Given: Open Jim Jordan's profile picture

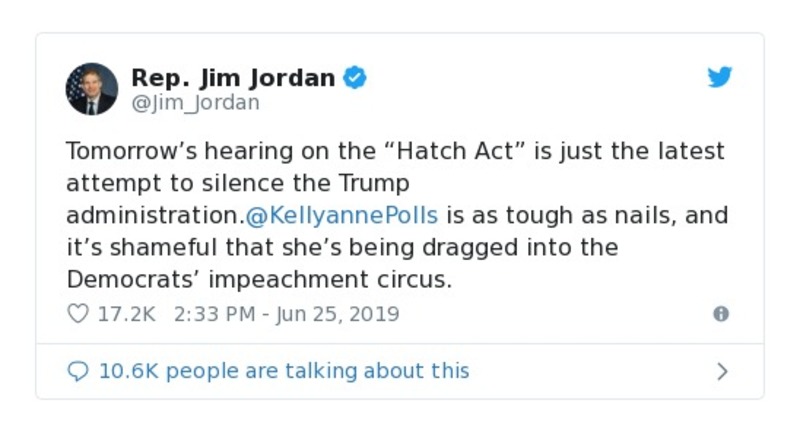Looking at the screenshot, I should (92, 89).
